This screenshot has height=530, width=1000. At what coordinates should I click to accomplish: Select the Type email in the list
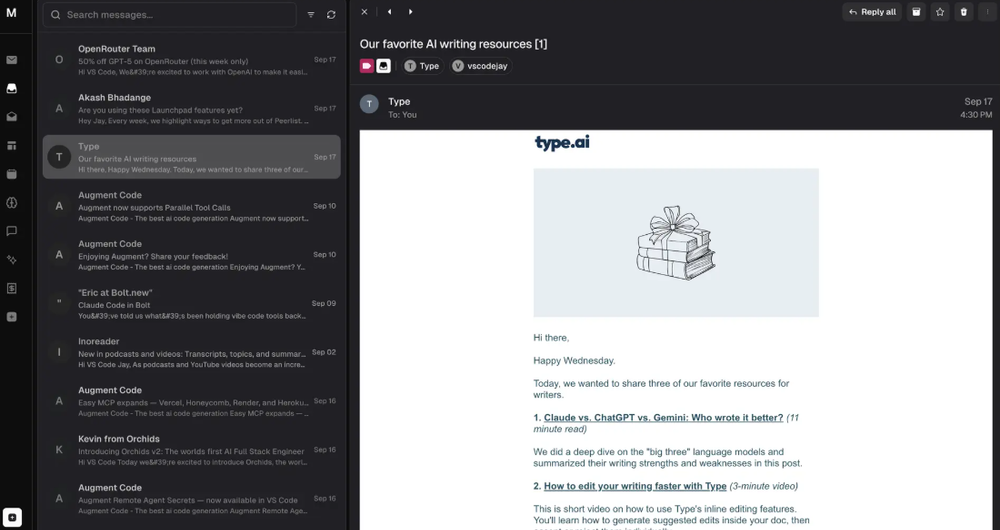[191, 157]
